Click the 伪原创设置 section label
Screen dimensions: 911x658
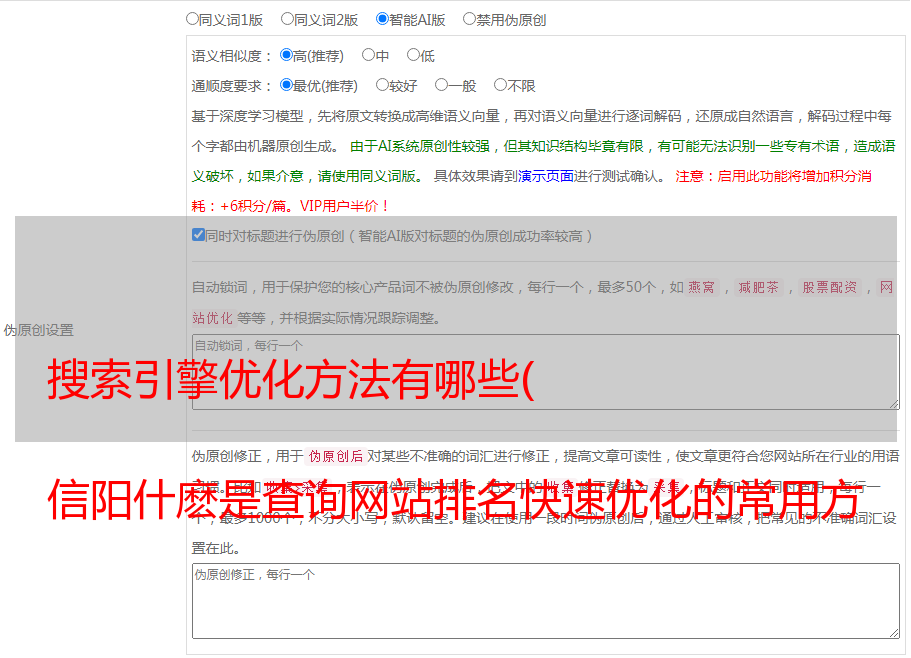39,330
